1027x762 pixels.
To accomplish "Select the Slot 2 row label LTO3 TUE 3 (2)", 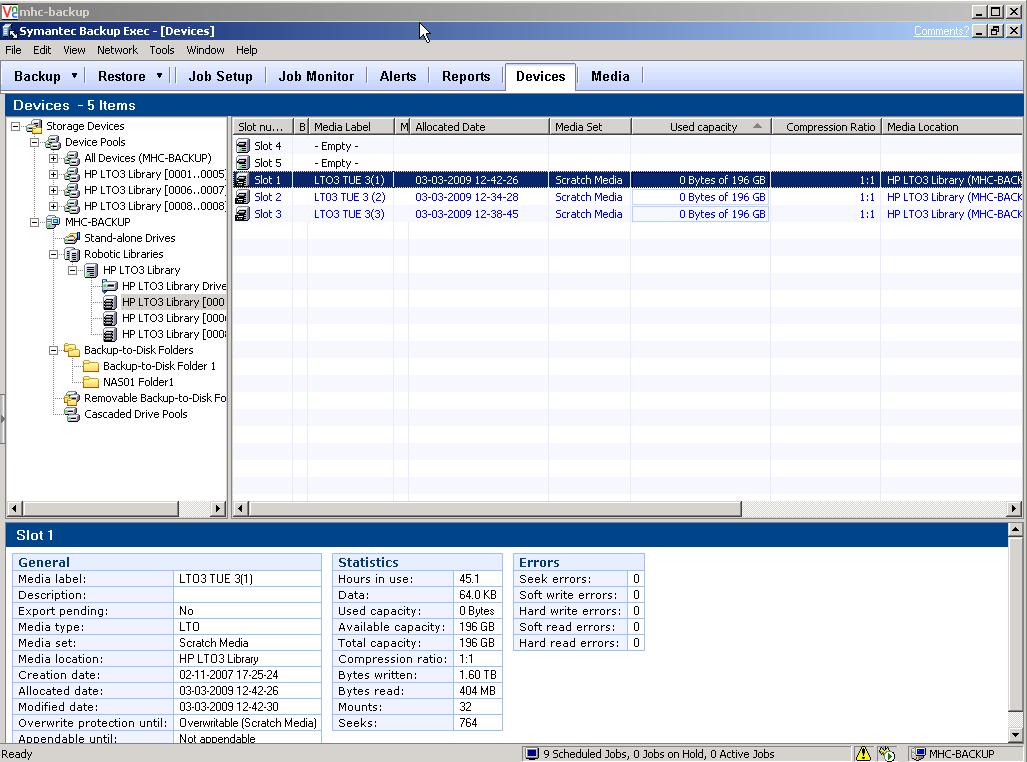I will click(x=350, y=197).
